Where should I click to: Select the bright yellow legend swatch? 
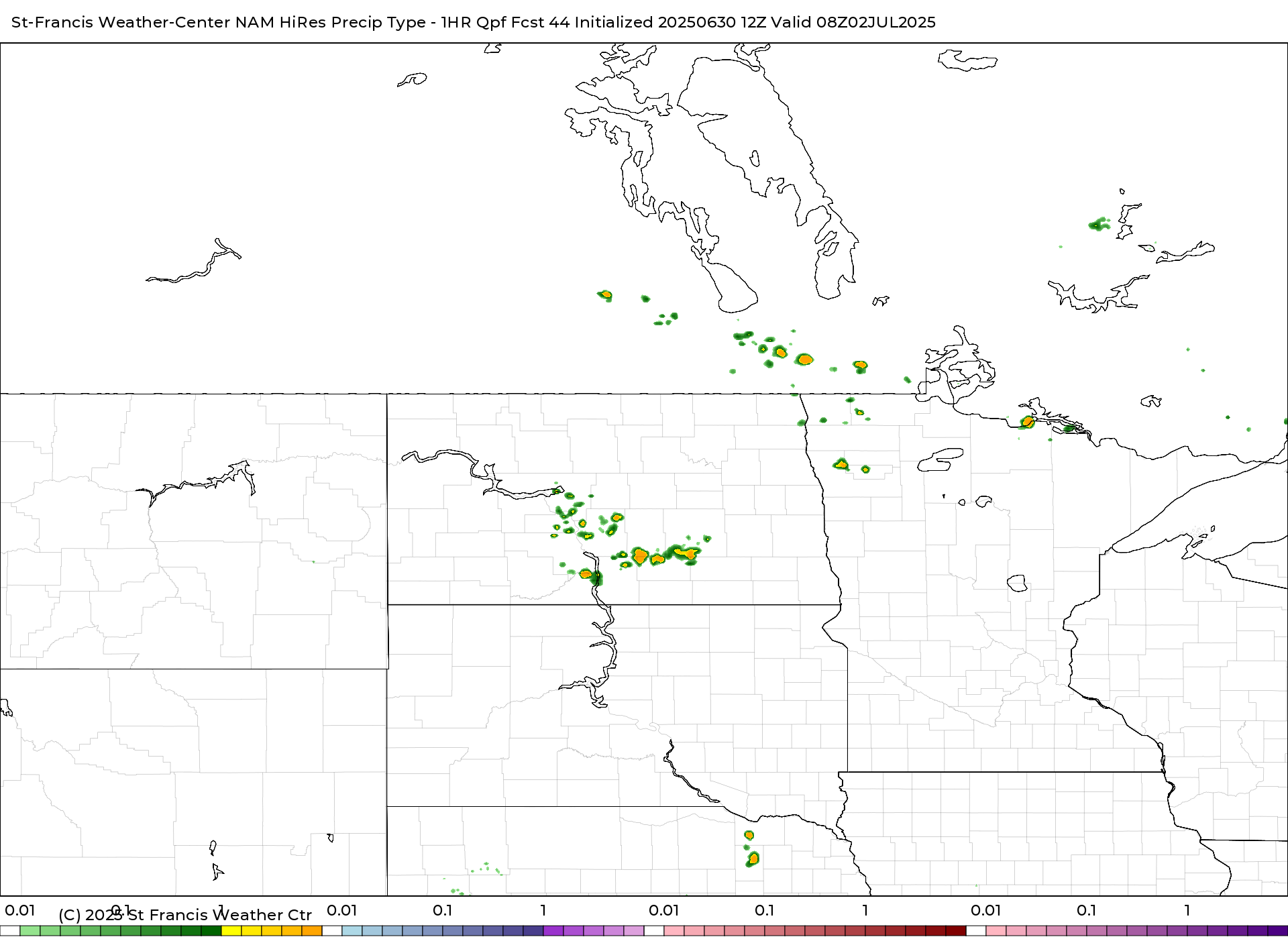[231, 931]
